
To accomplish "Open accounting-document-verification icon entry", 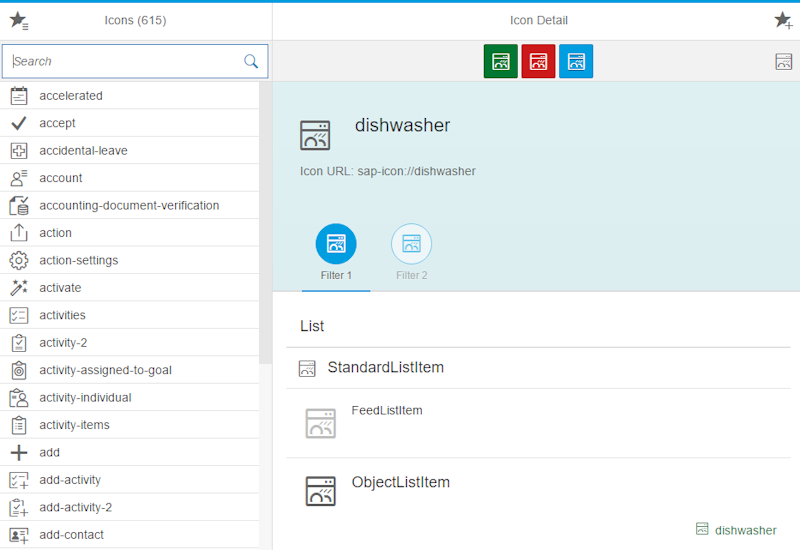I will [130, 206].
